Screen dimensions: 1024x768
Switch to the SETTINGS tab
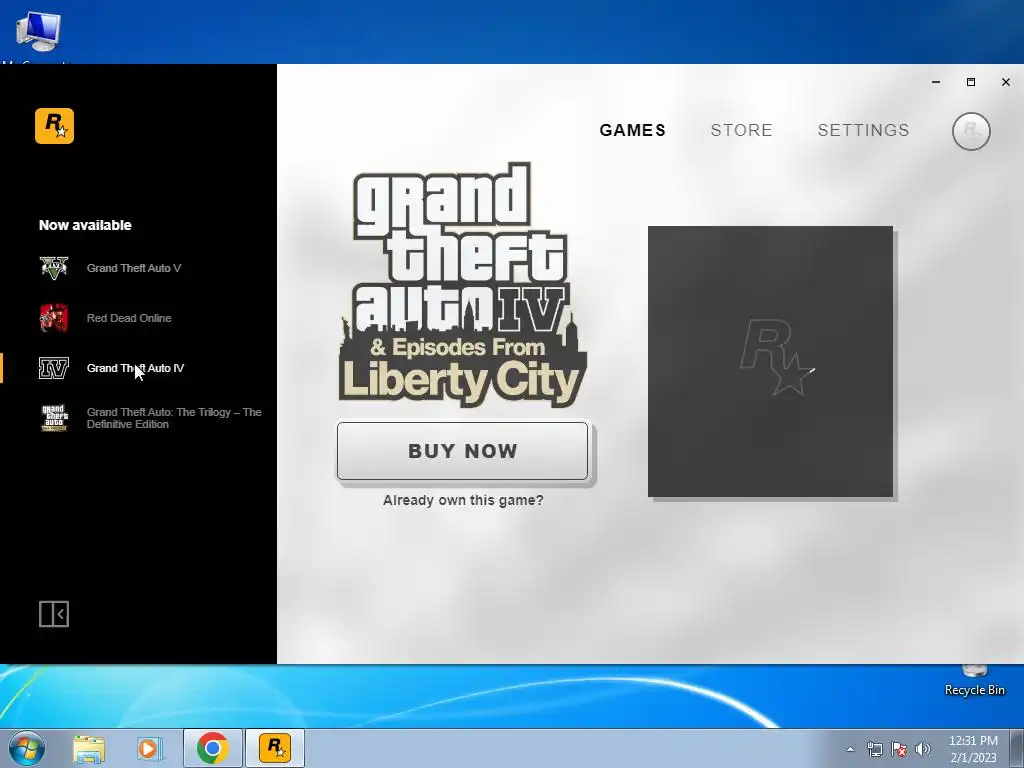[863, 130]
